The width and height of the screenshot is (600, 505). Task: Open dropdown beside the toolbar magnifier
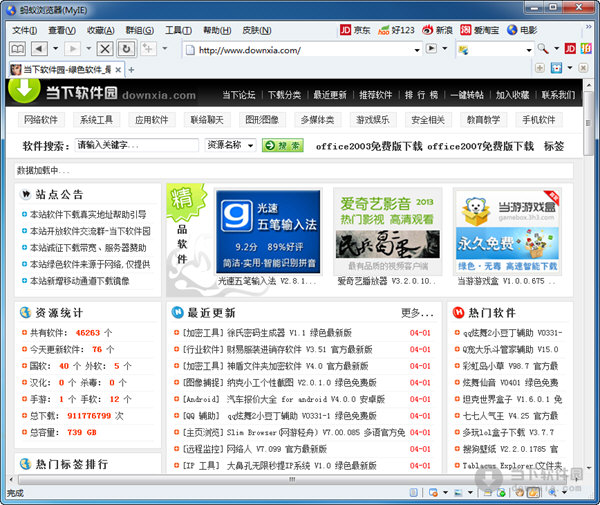pos(557,49)
